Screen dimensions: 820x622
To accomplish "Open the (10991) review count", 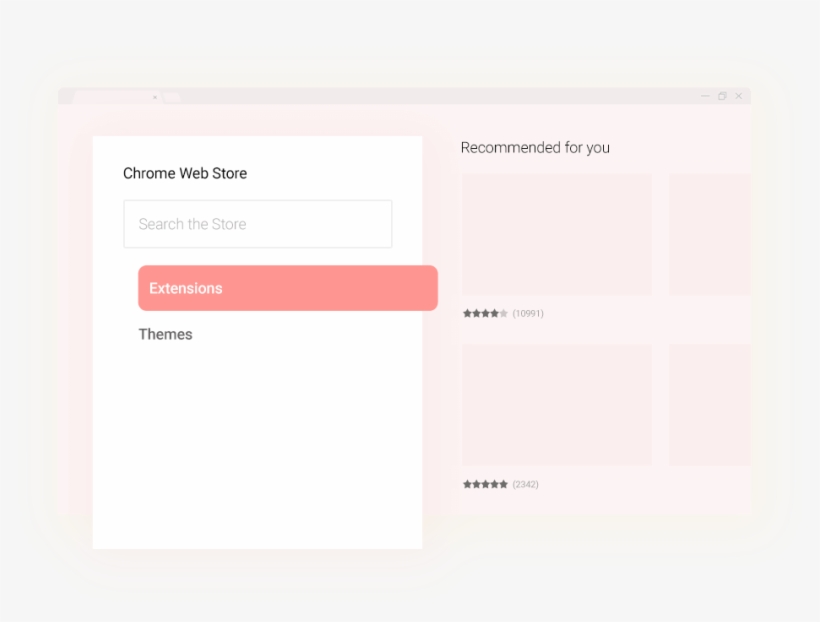I will click(527, 313).
